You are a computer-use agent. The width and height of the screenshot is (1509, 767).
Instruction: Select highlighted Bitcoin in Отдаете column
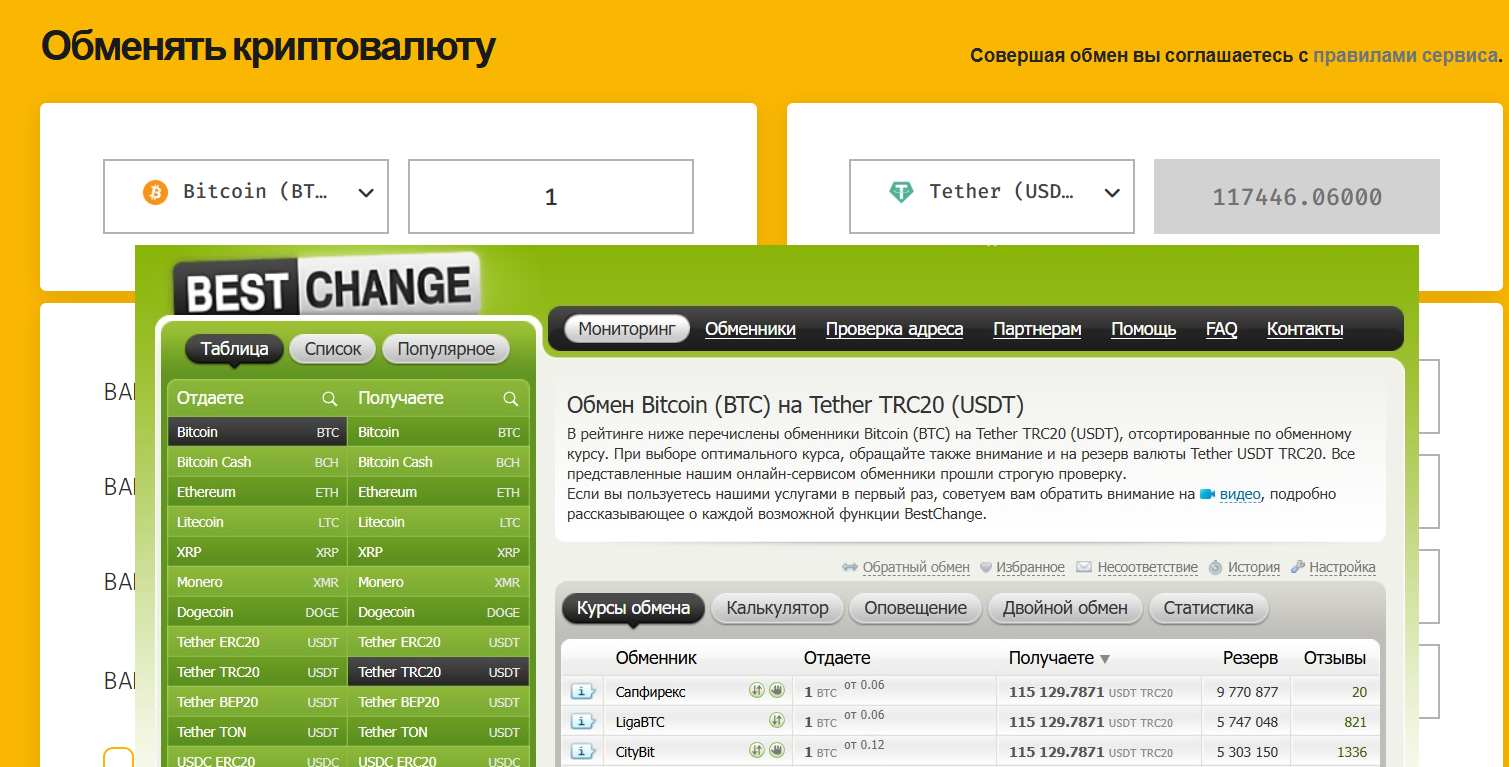[258, 432]
